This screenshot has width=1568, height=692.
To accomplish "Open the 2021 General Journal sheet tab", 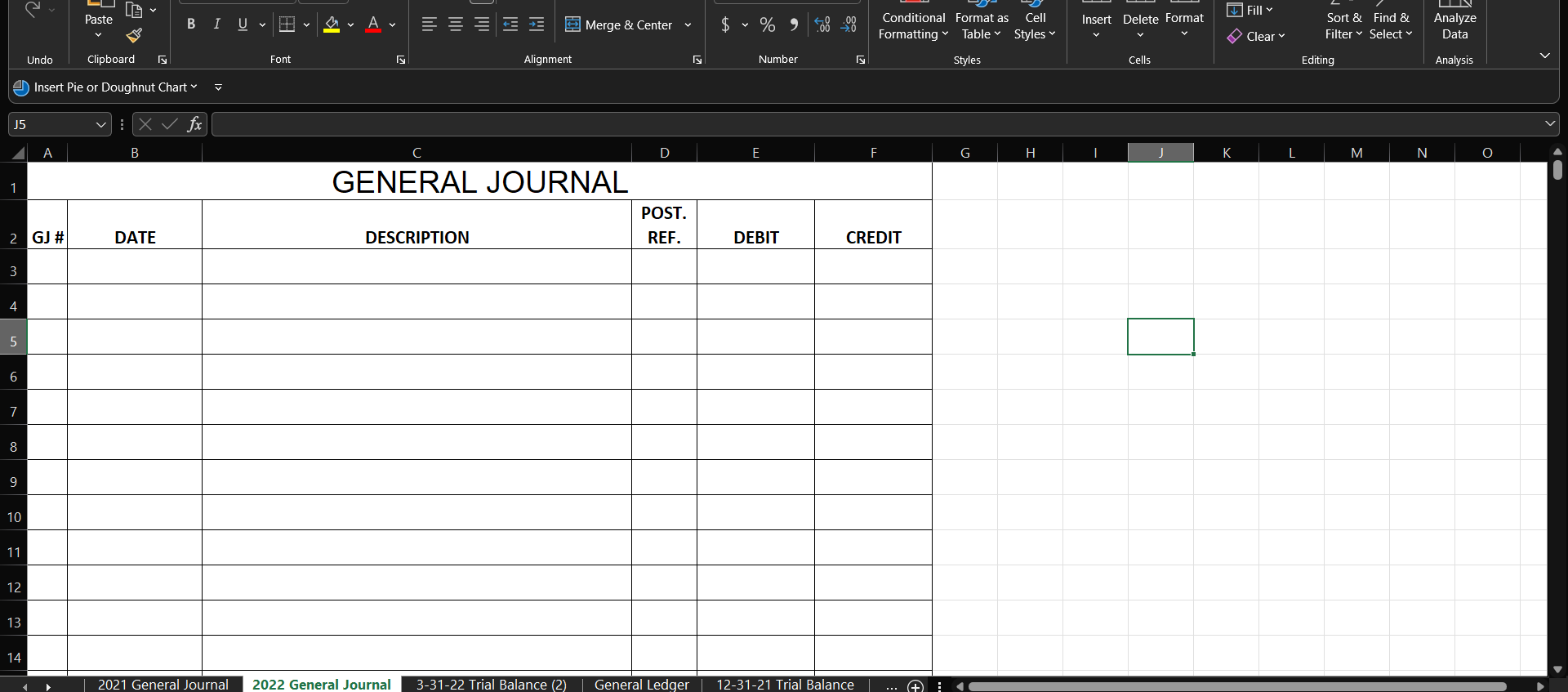I will [x=163, y=685].
